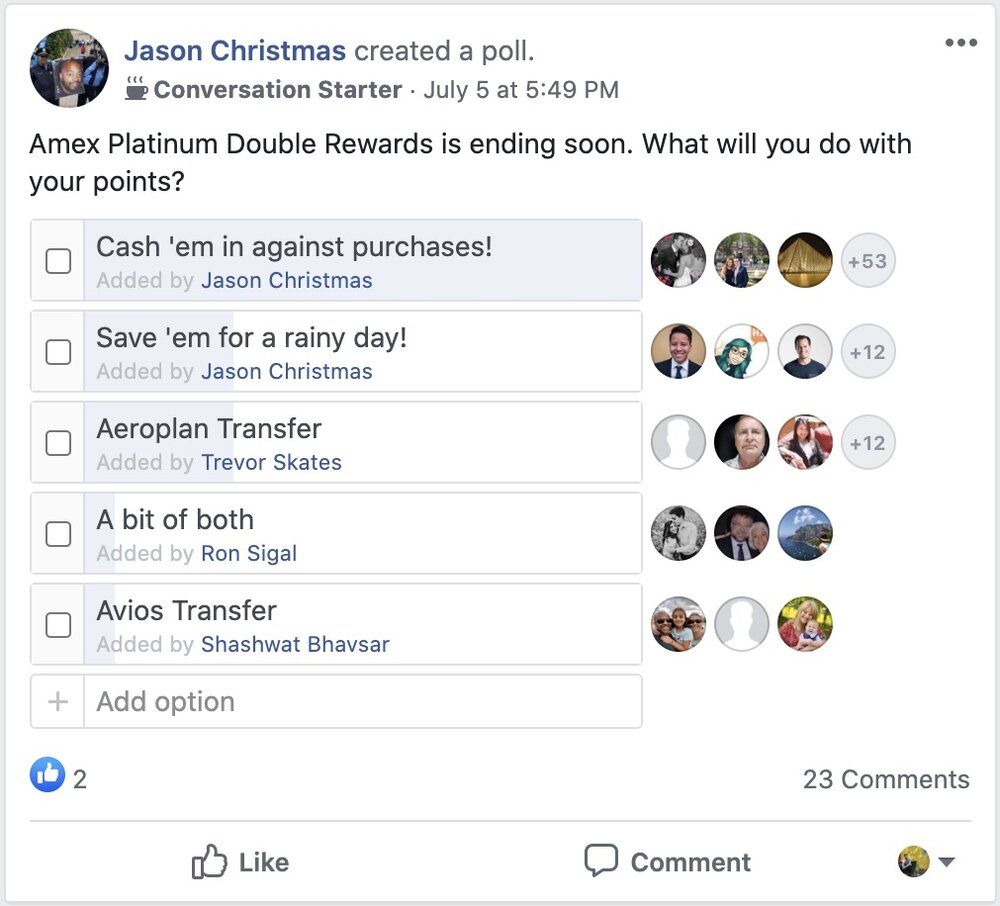Show +12 more voters for rainy day option
The height and width of the screenshot is (906, 1000).
point(867,352)
